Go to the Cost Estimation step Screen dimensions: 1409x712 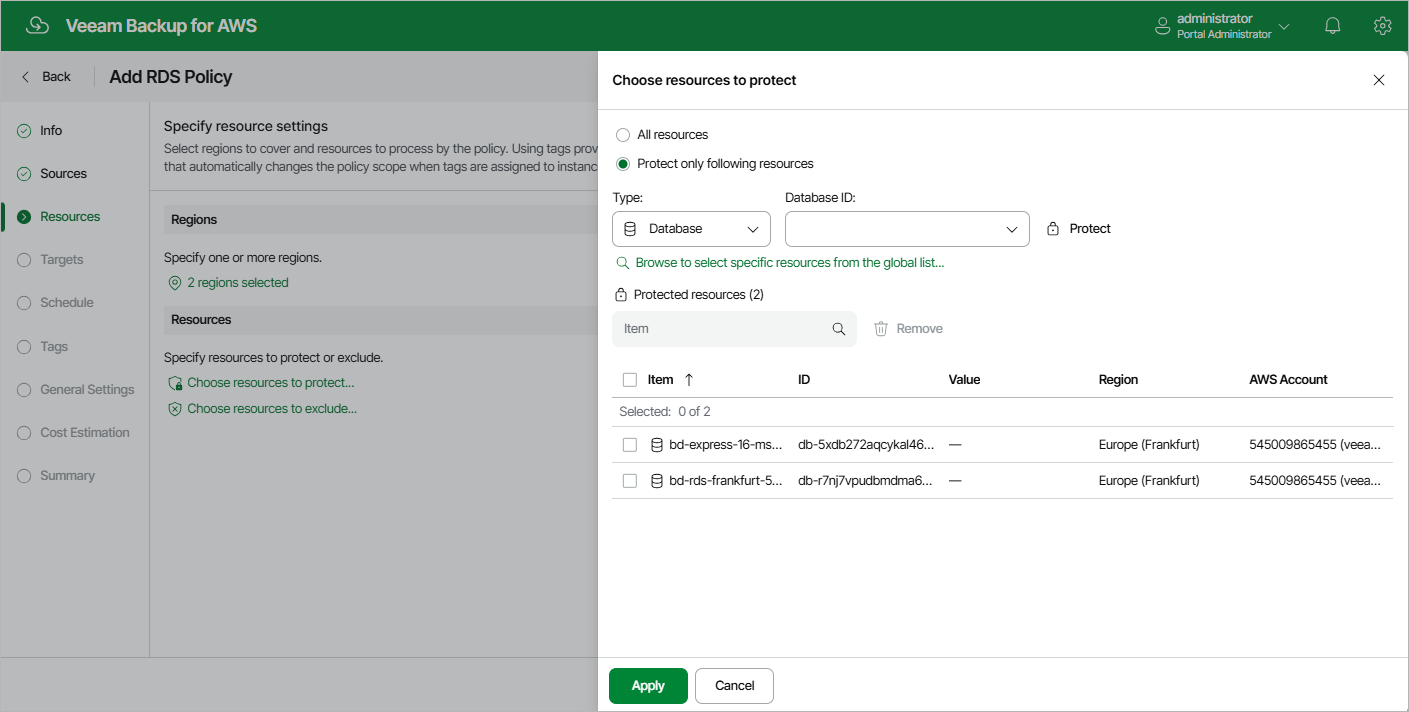click(85, 433)
